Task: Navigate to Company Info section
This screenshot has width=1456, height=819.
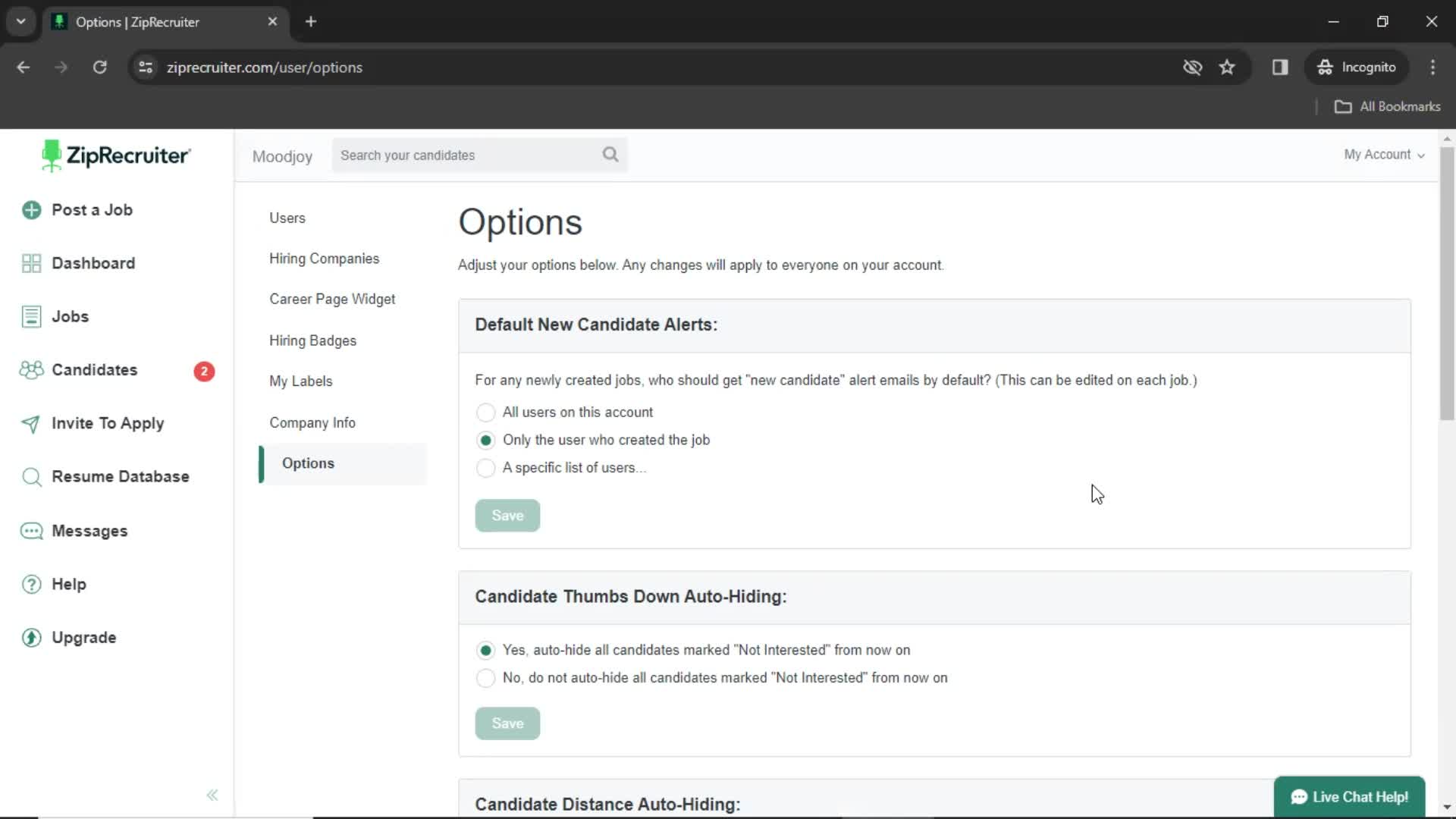Action: pyautogui.click(x=313, y=422)
